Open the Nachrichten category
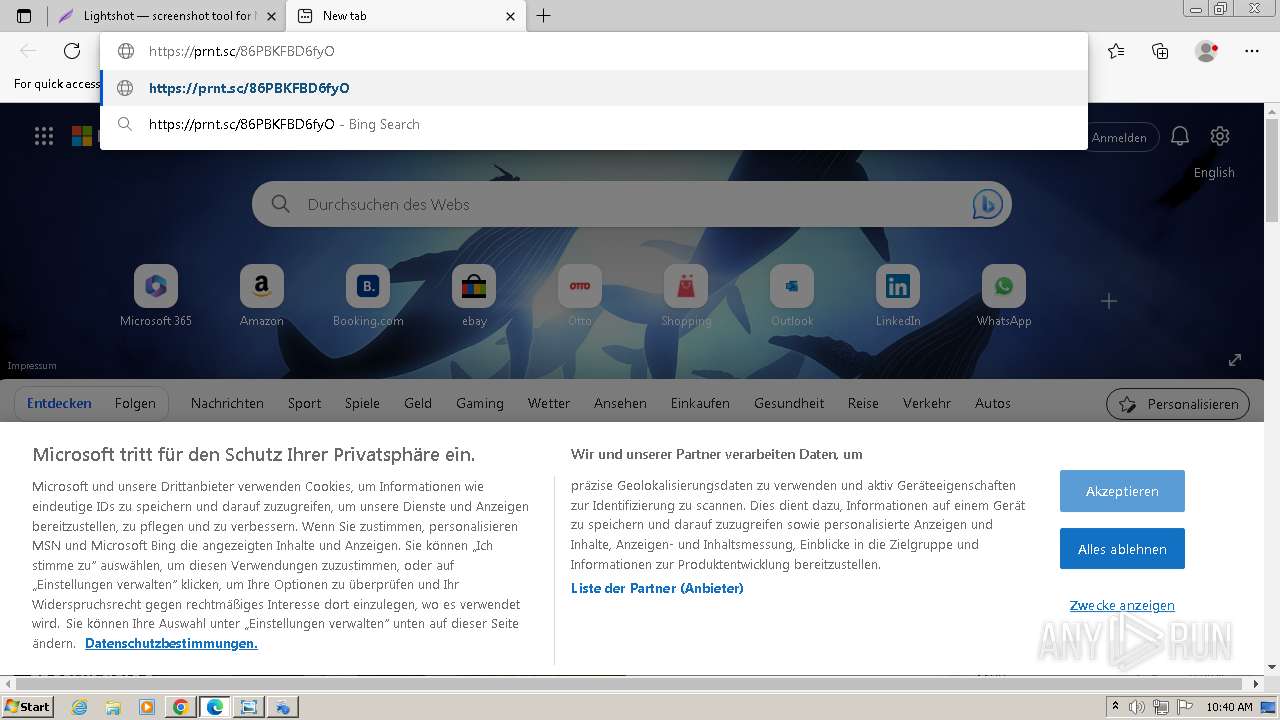This screenshot has height=720, width=1280. point(227,403)
